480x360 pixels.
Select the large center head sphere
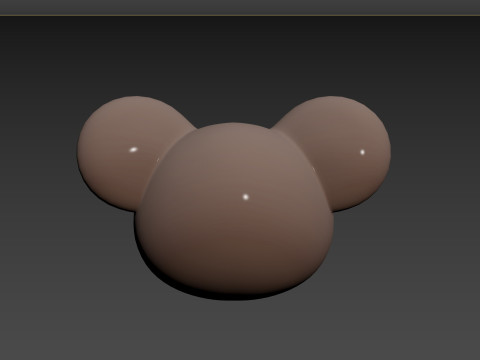click(x=234, y=213)
